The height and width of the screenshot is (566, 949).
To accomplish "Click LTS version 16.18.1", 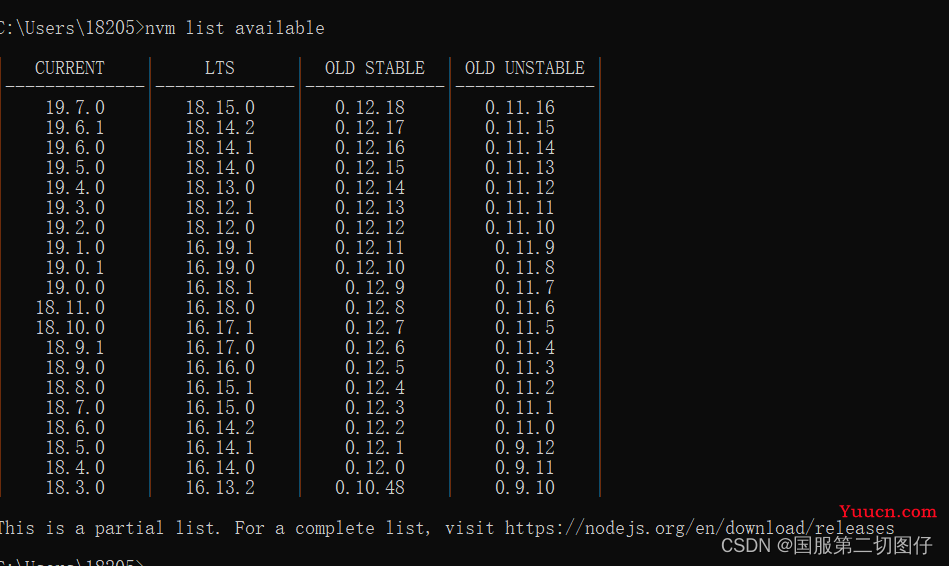I will 220,288.
